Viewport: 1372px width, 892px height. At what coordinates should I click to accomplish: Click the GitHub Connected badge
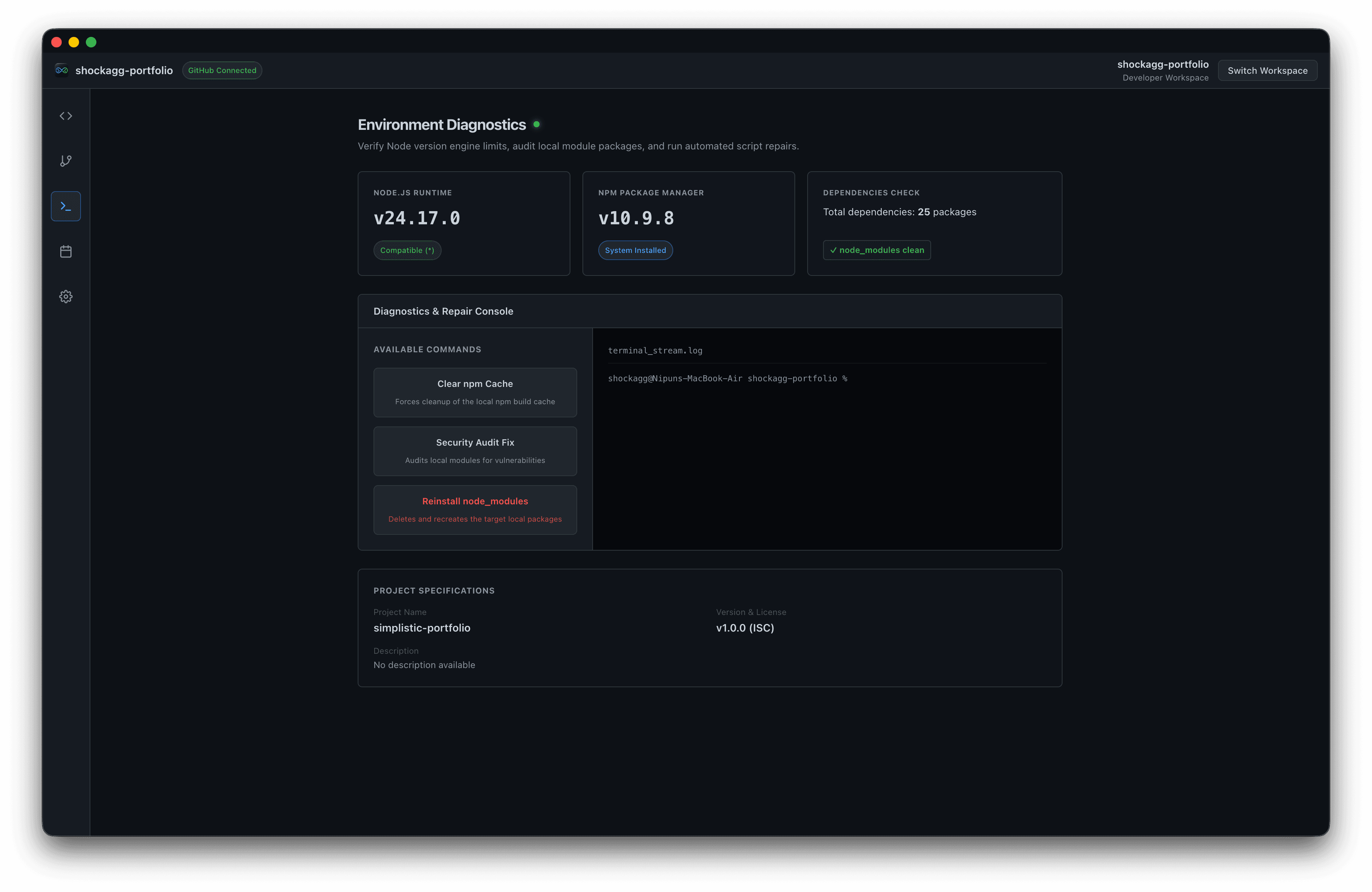pos(222,70)
